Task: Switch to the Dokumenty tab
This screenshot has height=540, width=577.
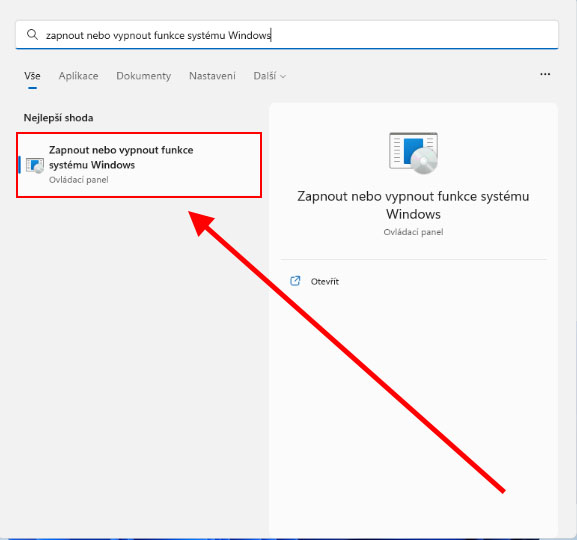Action: [x=144, y=76]
